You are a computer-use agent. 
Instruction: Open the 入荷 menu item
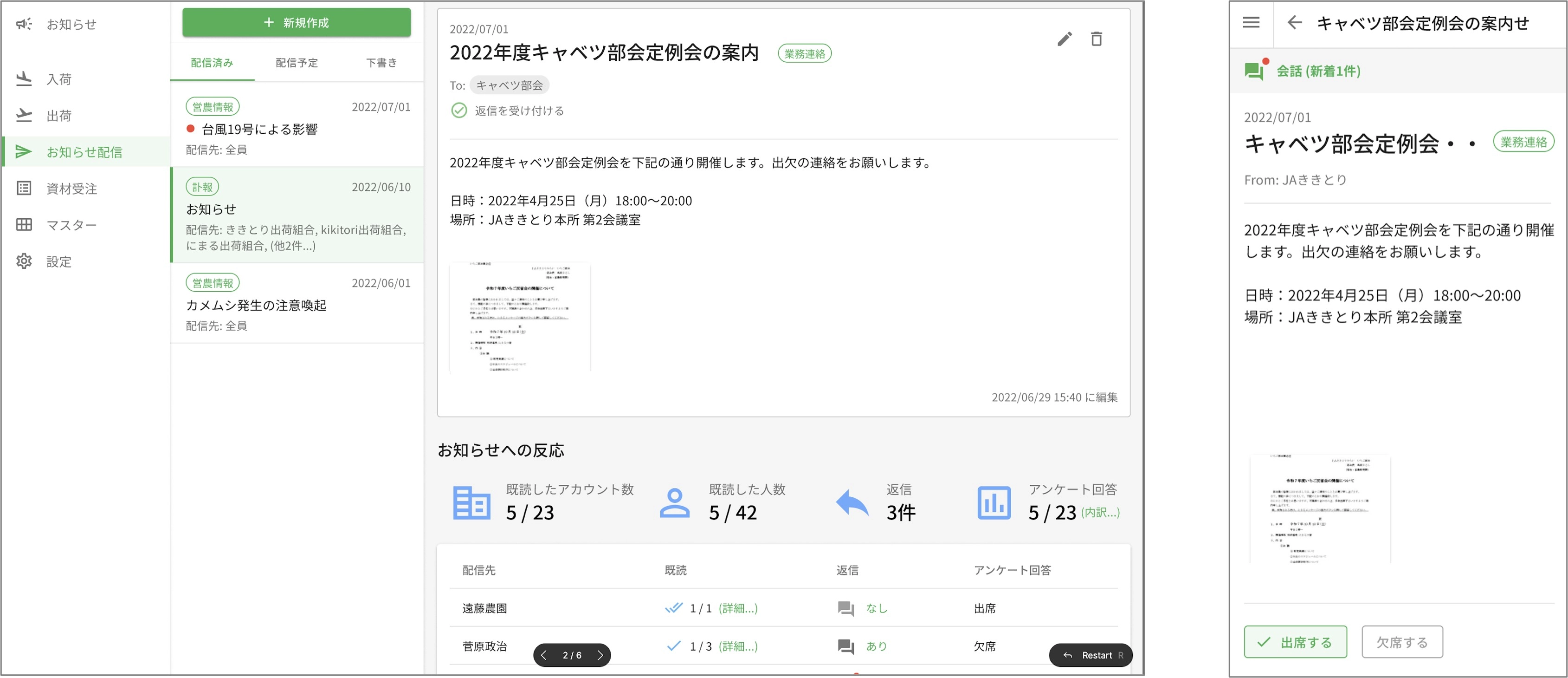click(x=85, y=78)
